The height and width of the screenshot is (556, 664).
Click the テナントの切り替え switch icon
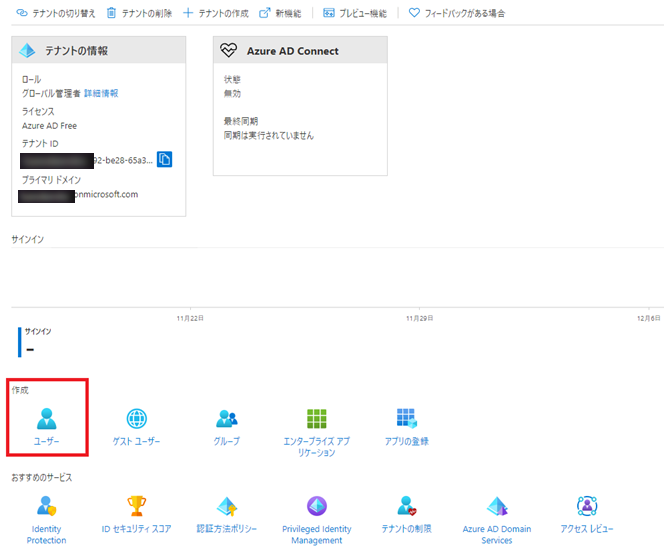pyautogui.click(x=22, y=13)
